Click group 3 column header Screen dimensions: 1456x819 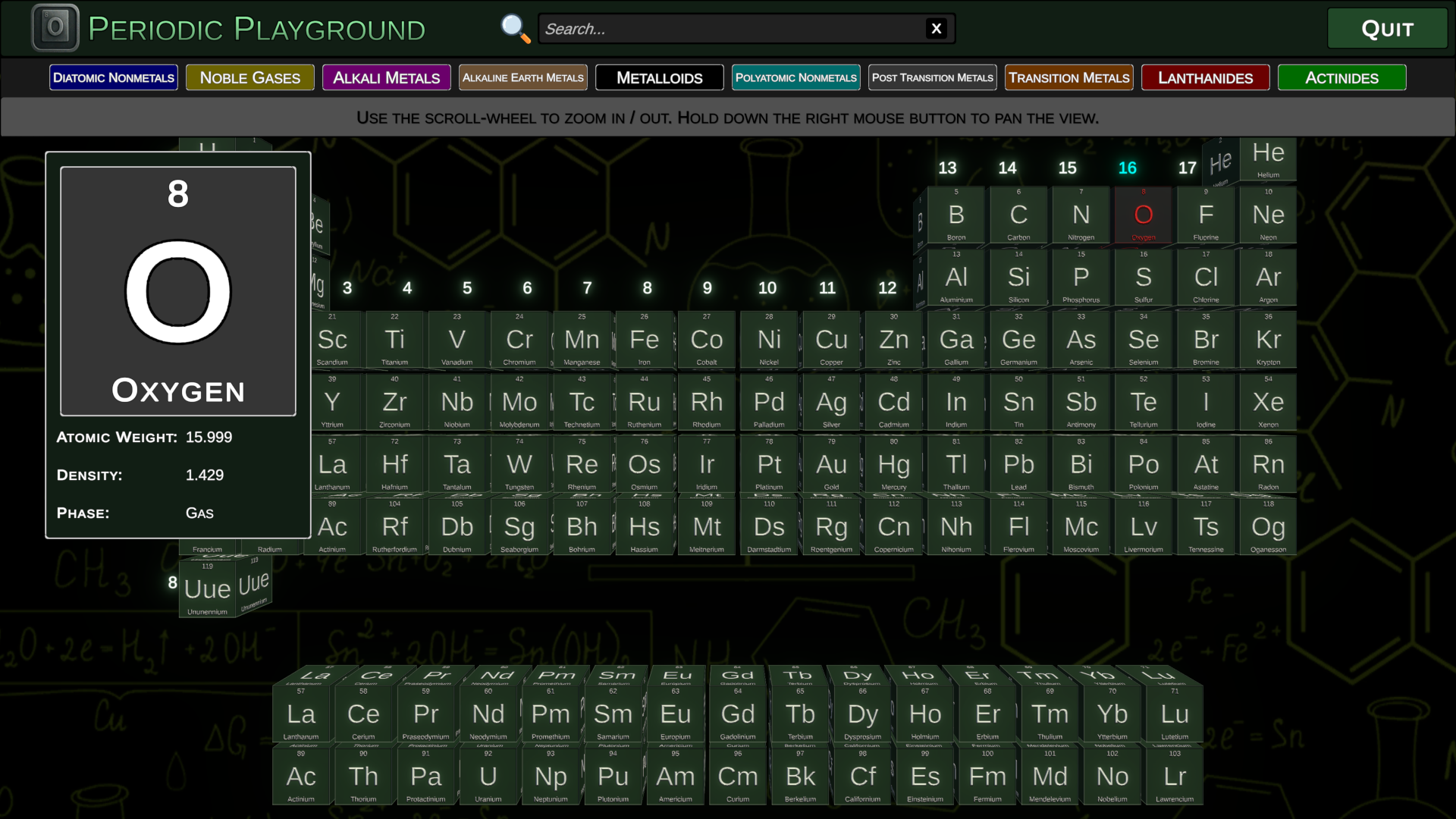click(347, 288)
